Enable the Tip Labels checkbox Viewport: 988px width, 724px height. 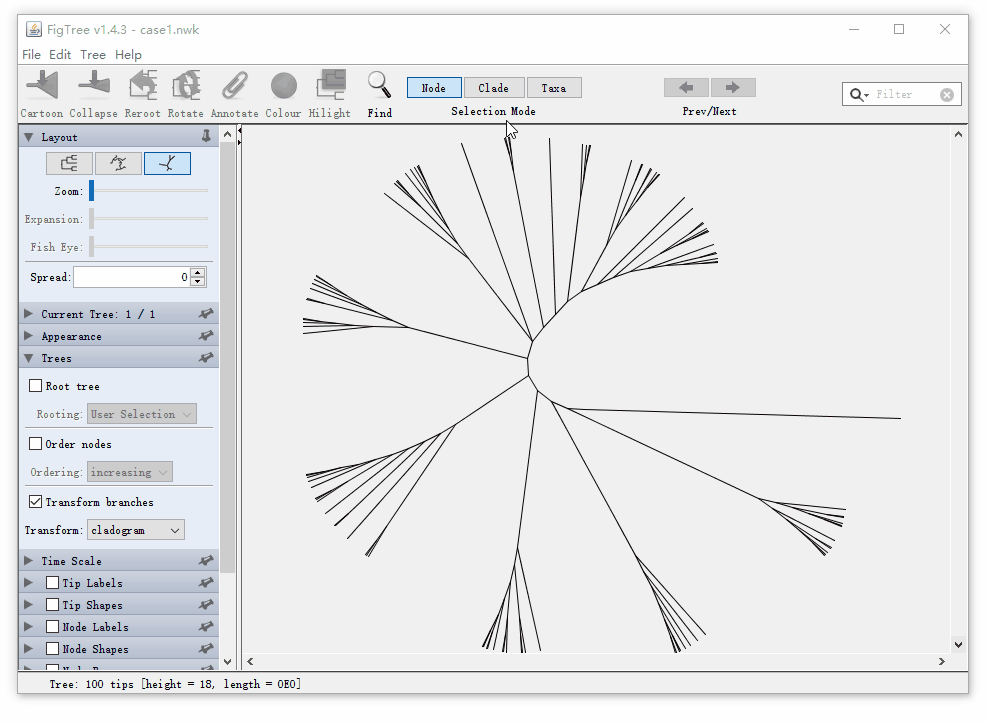52,583
